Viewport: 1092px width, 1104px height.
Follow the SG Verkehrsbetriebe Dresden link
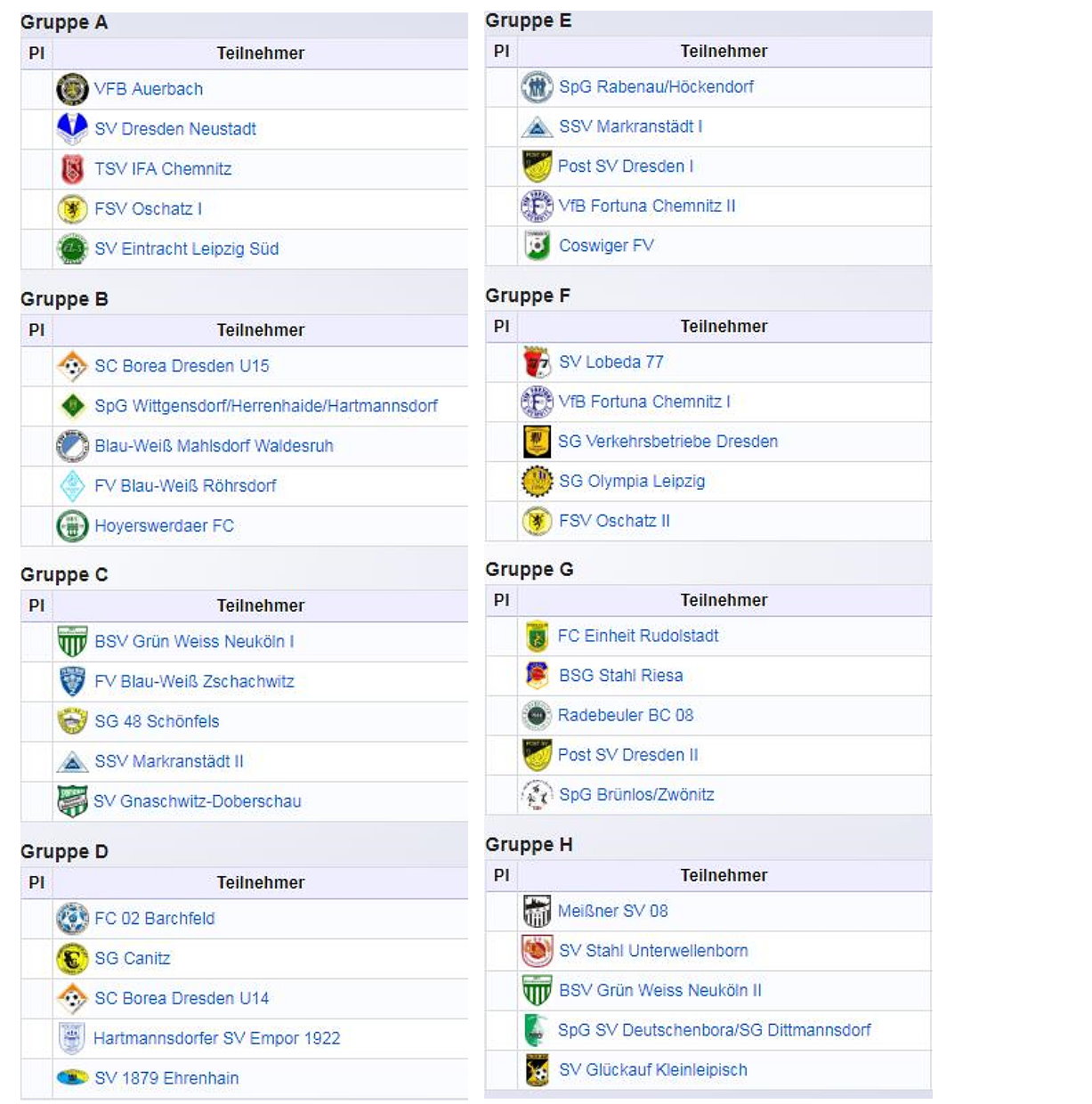[x=667, y=442]
